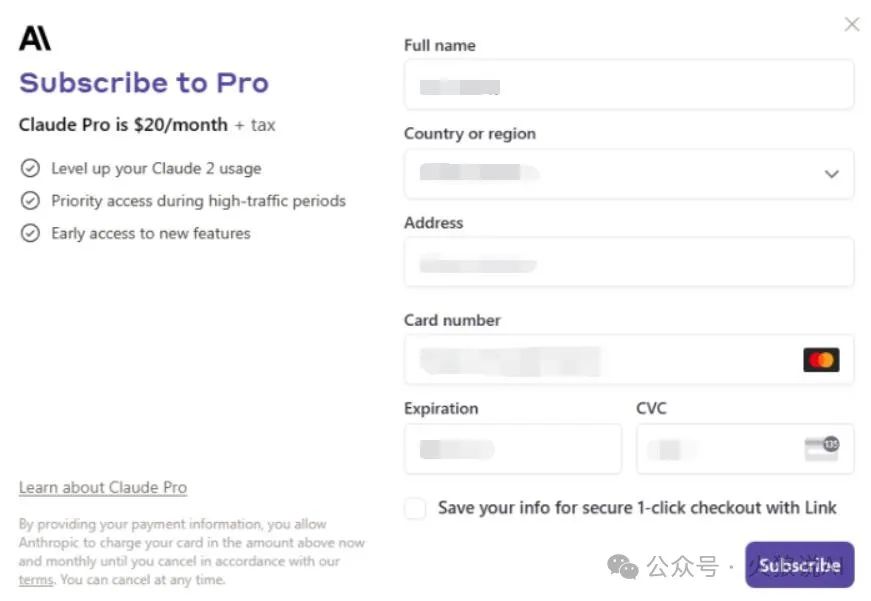
Task: Click checkmark icon beside Claude 2 usage
Action: pyautogui.click(x=30, y=168)
